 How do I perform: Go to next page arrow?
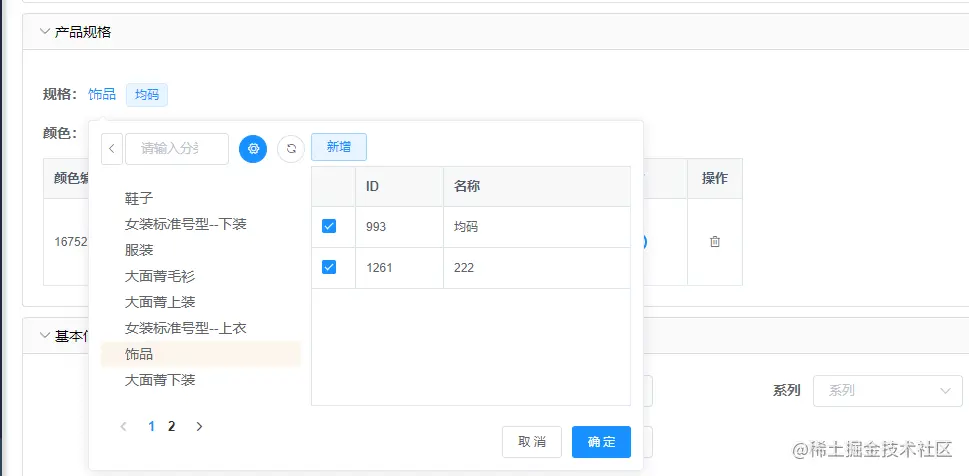199,426
